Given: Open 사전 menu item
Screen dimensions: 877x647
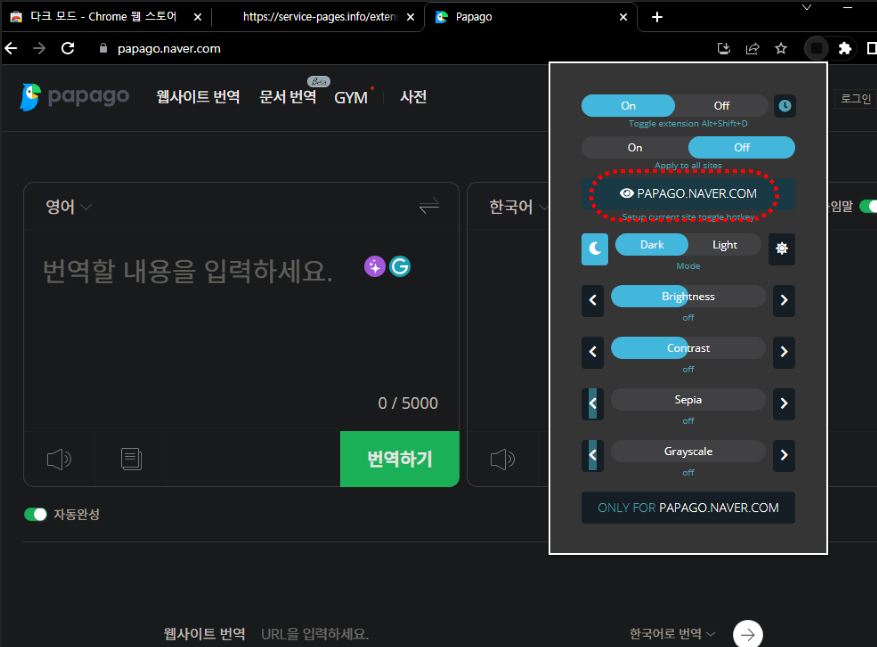Looking at the screenshot, I should [x=413, y=97].
